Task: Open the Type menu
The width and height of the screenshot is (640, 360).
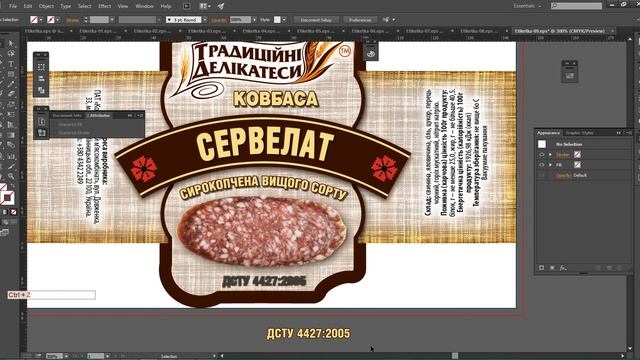Action: (65, 6)
